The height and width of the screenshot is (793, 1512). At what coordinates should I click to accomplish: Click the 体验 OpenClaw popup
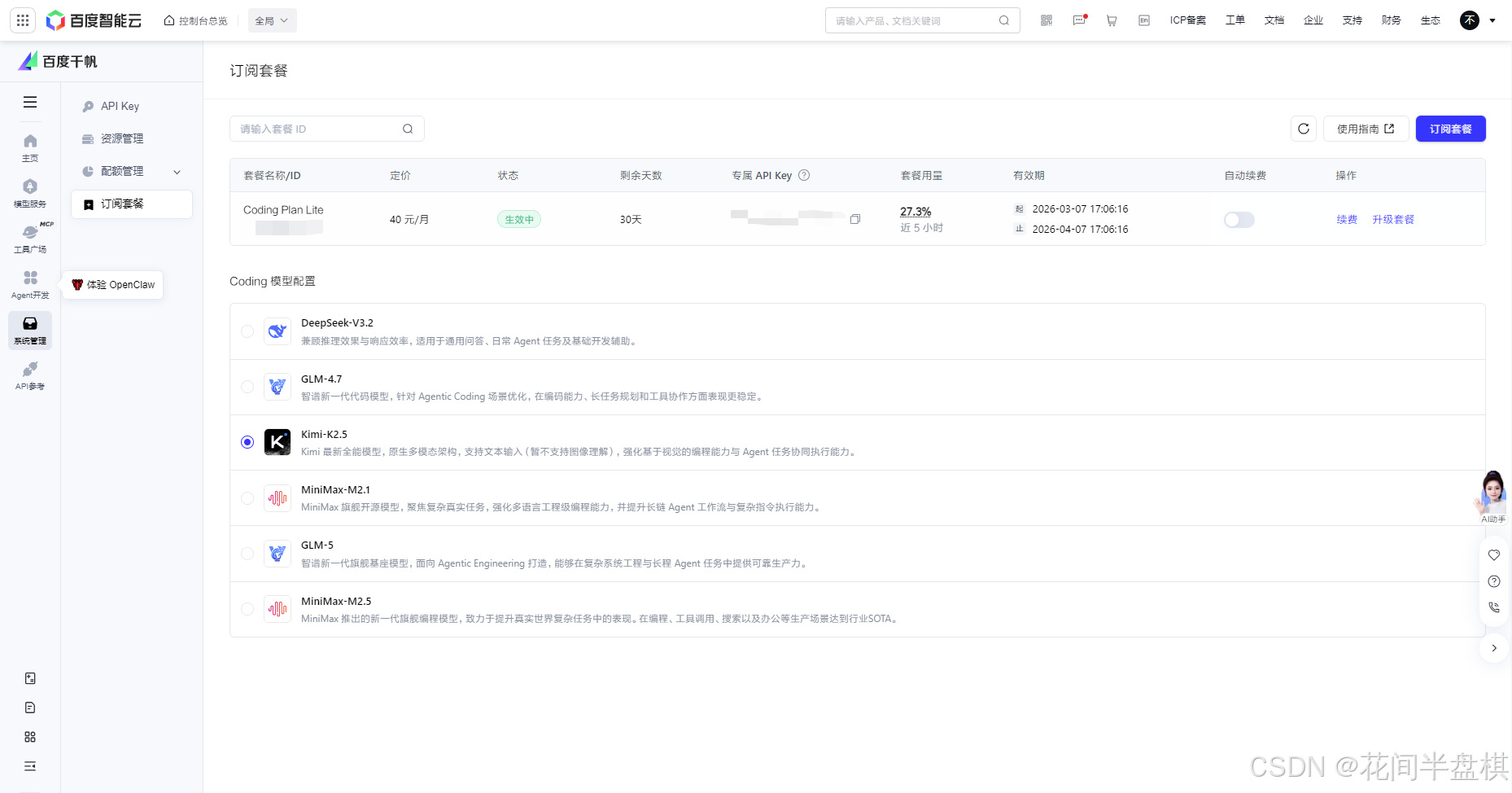click(113, 285)
